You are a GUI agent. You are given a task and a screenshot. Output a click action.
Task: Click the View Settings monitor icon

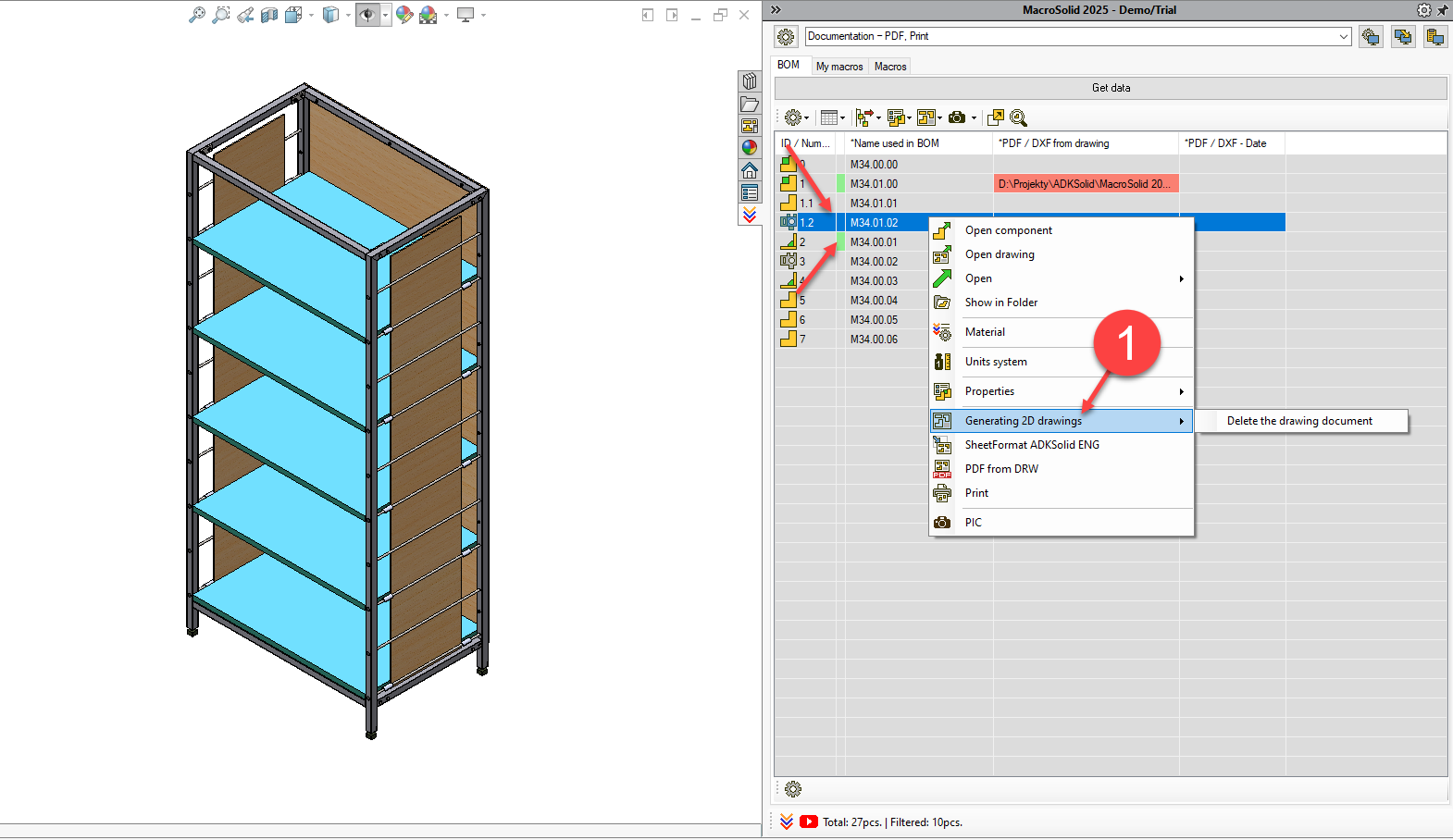point(466,15)
